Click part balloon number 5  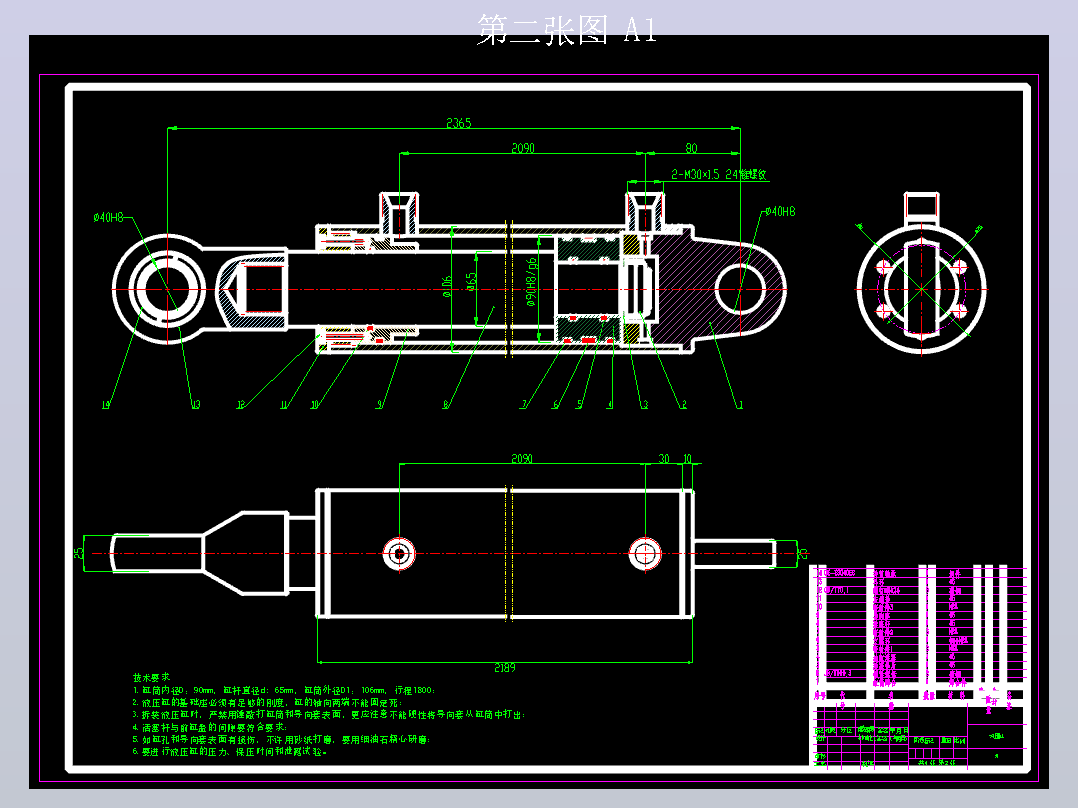(x=580, y=405)
